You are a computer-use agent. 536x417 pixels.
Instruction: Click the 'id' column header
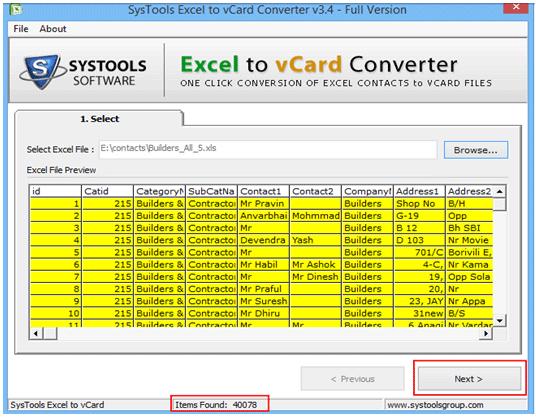[x=55, y=191]
